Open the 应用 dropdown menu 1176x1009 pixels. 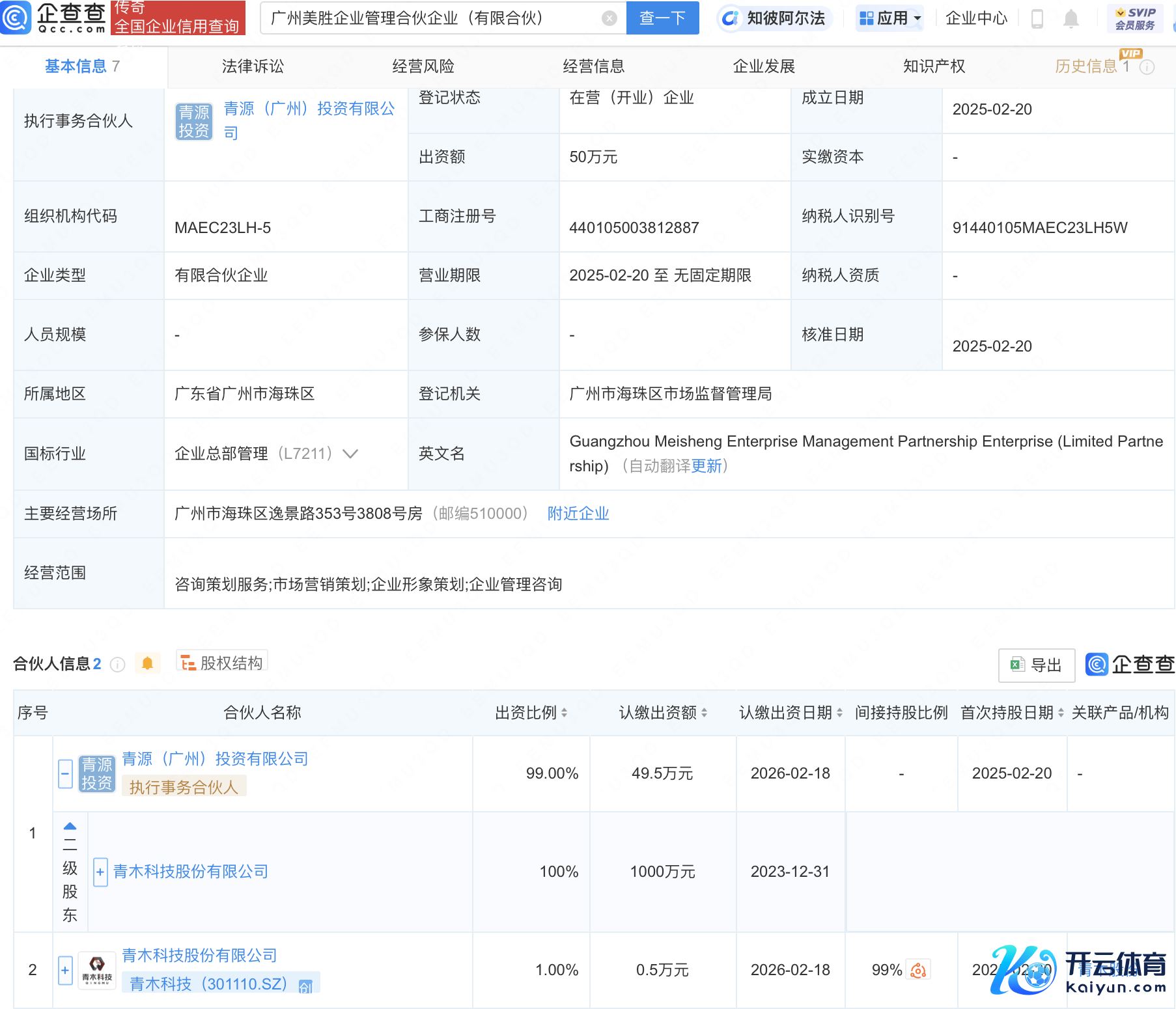coord(889,18)
